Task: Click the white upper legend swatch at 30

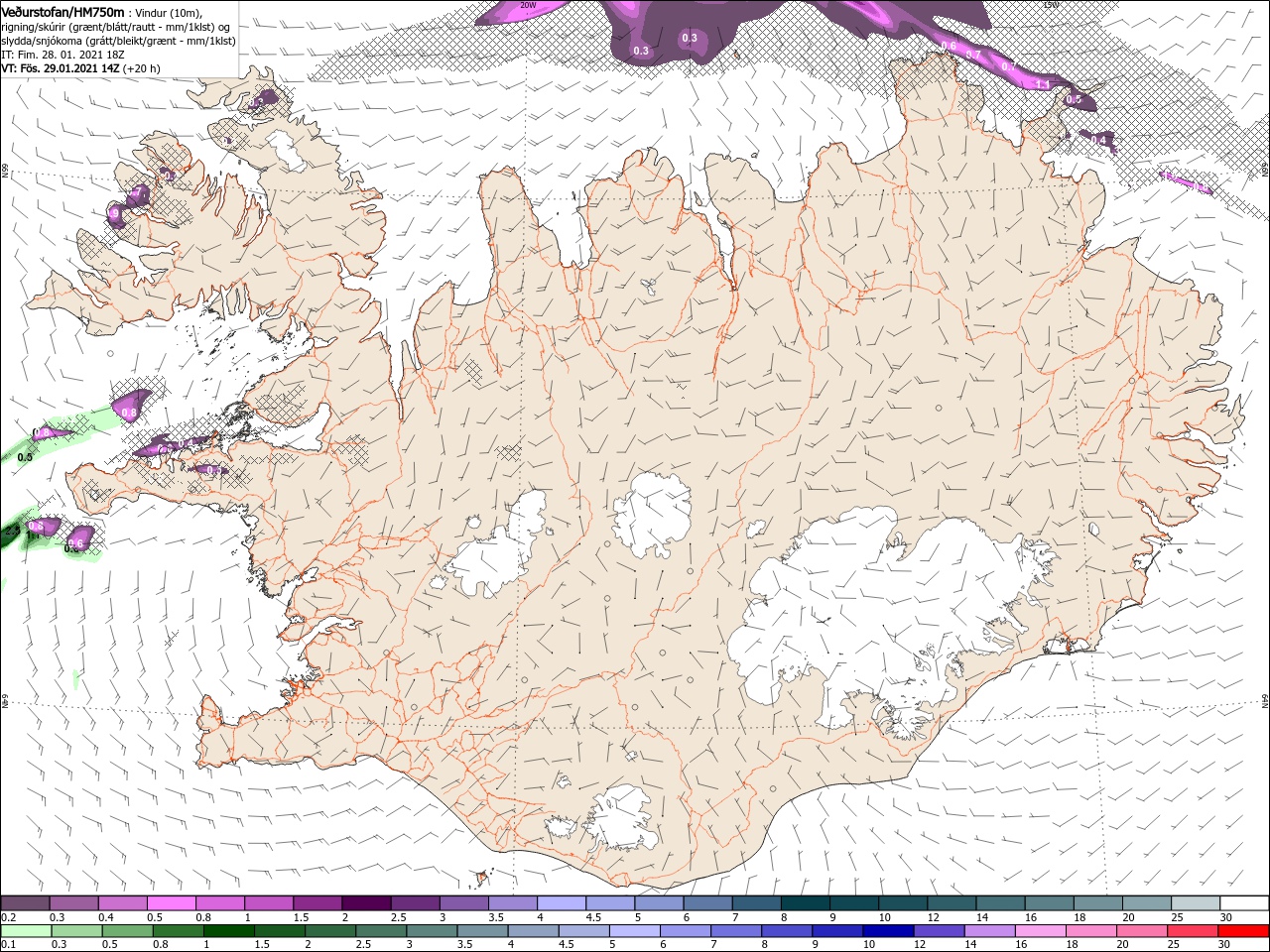Action: pos(1244,903)
